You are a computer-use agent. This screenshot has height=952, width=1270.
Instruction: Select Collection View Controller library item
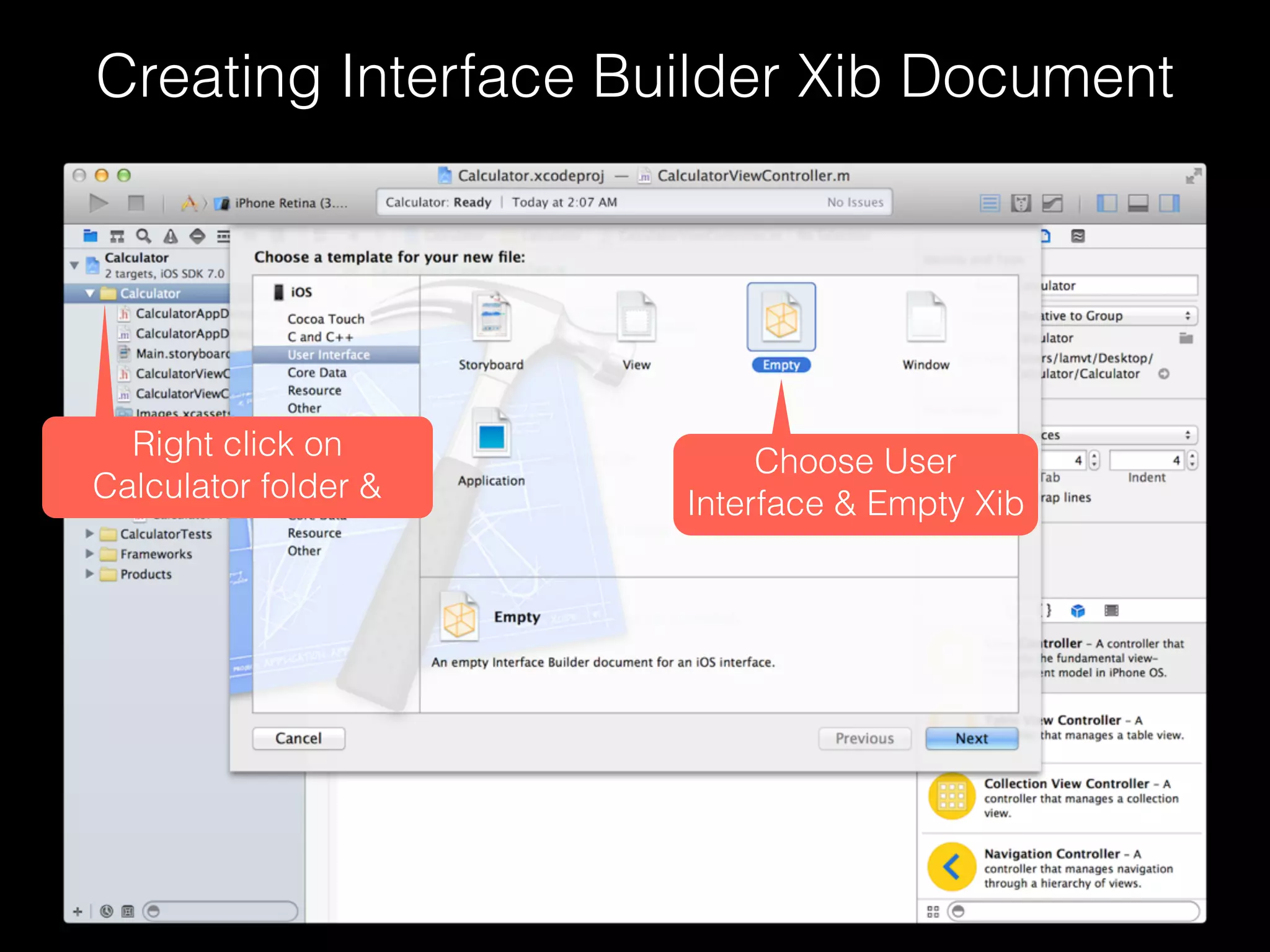coord(1060,797)
